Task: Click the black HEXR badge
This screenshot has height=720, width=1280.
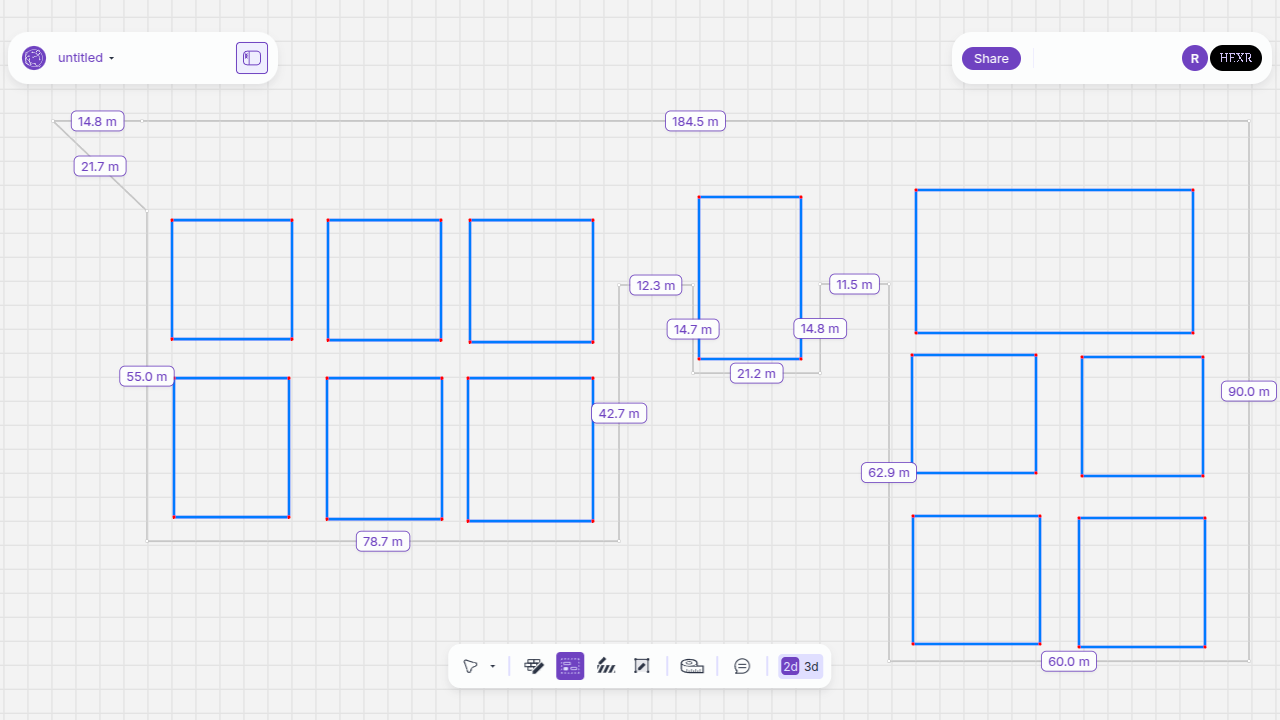Action: [x=1235, y=58]
